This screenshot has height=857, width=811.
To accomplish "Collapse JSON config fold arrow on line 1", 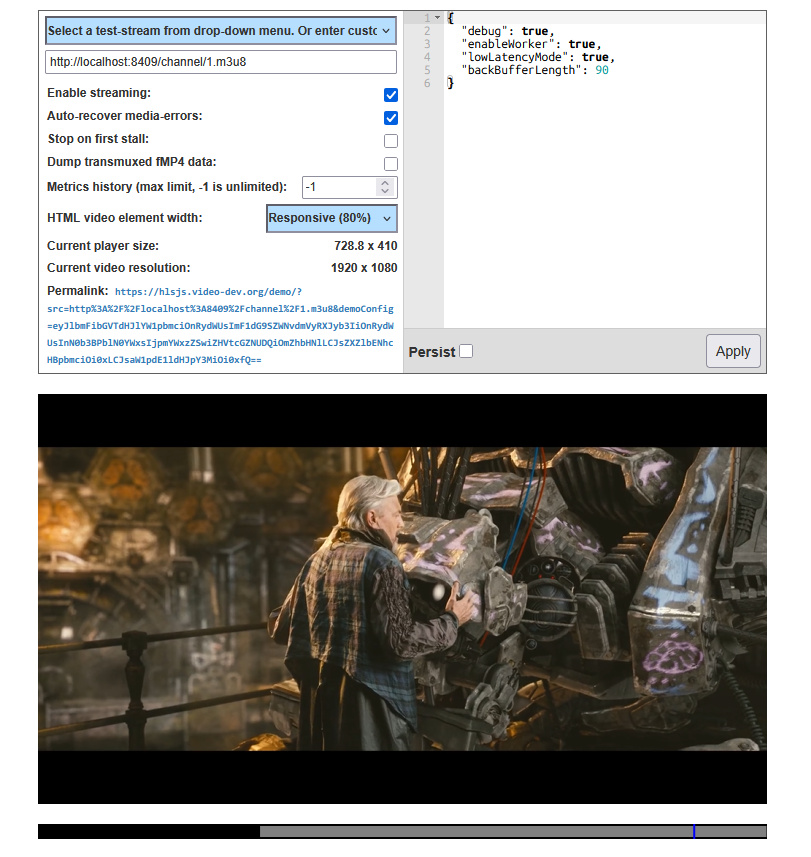I will [437, 18].
